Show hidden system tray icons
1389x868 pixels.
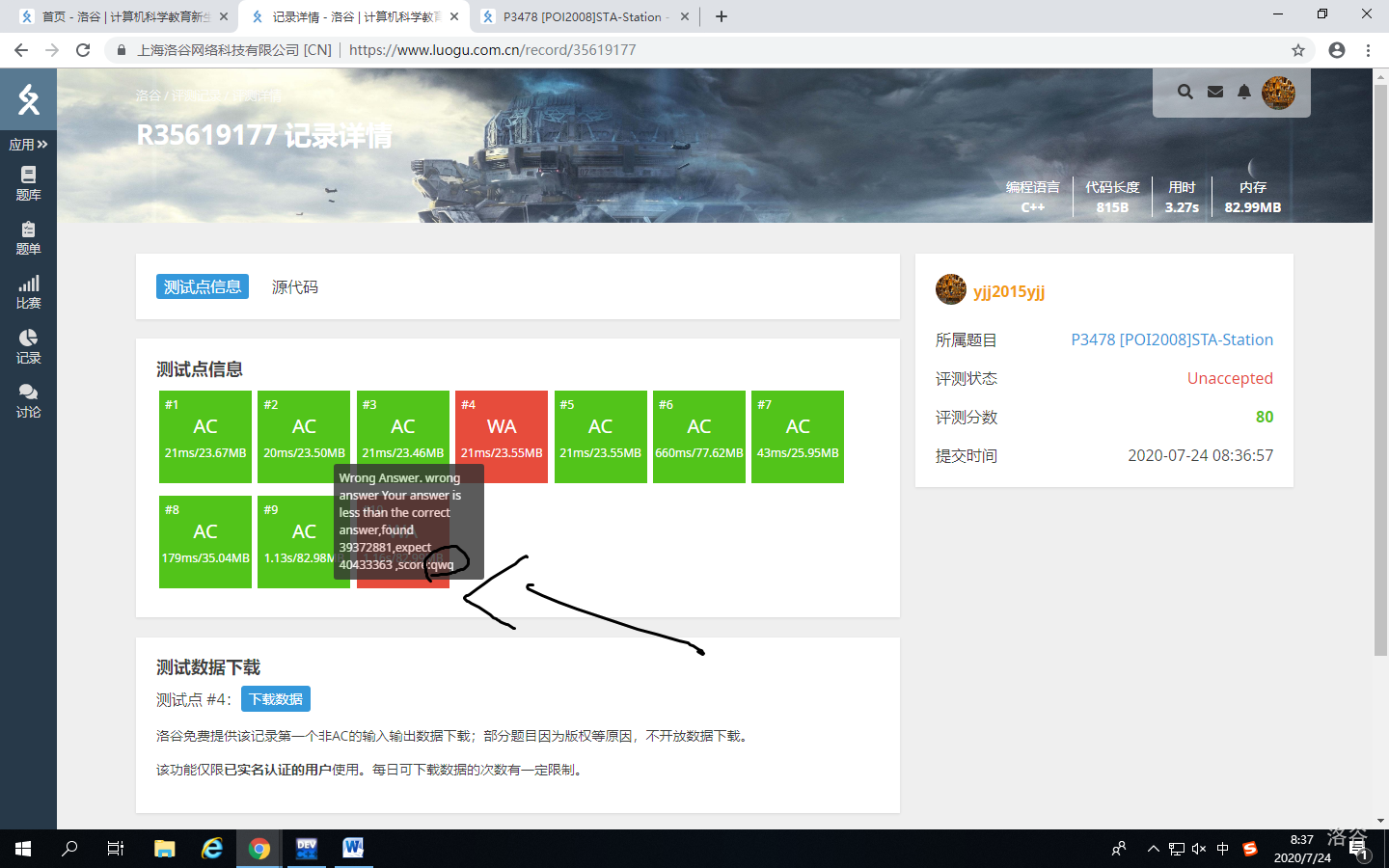point(1153,849)
